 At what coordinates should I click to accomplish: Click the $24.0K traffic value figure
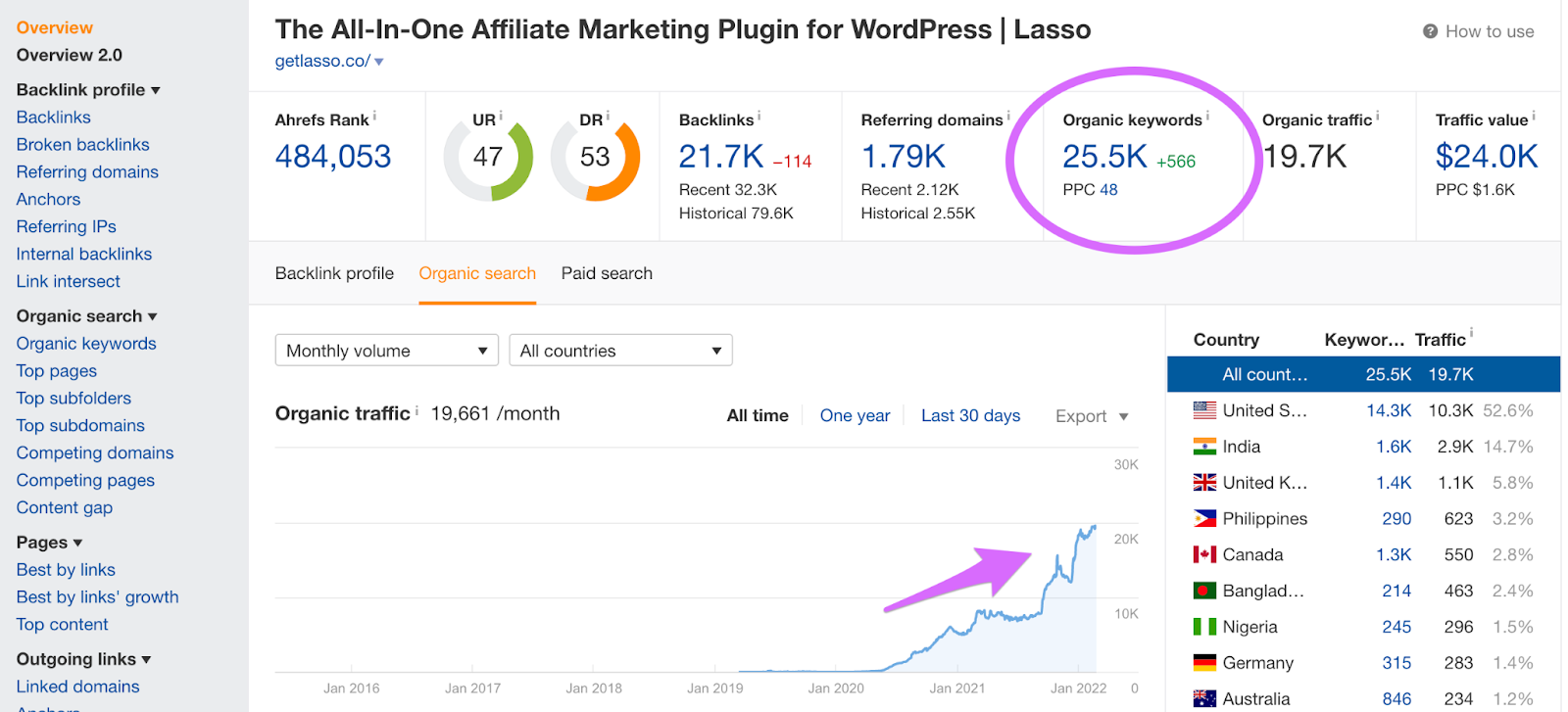click(1487, 157)
